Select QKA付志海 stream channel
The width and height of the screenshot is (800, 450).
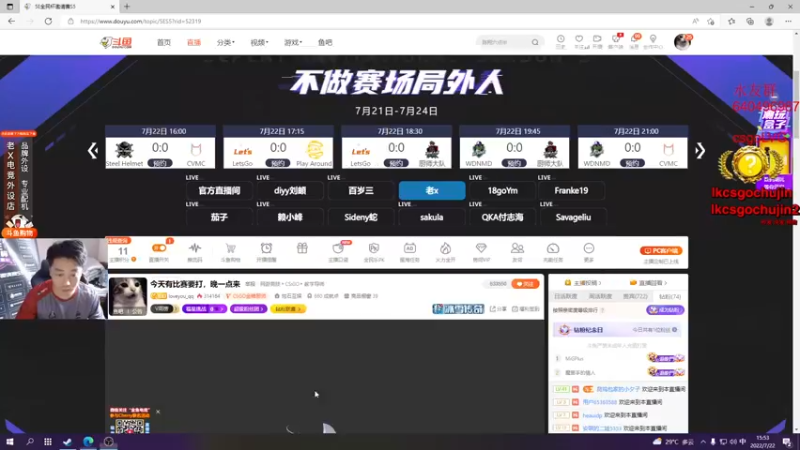coord(503,217)
